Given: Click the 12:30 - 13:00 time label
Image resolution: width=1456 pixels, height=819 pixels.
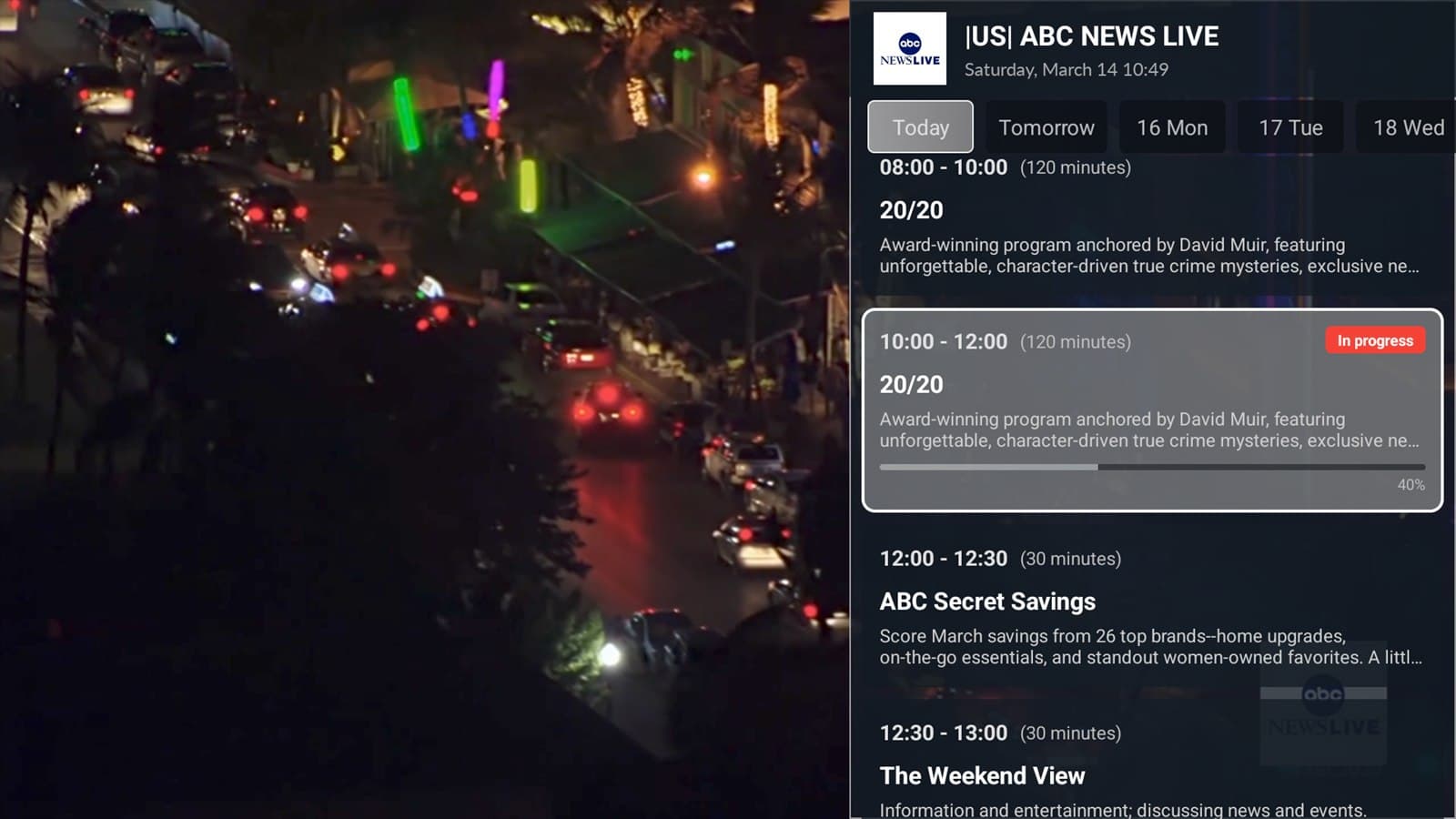Looking at the screenshot, I should point(943,733).
